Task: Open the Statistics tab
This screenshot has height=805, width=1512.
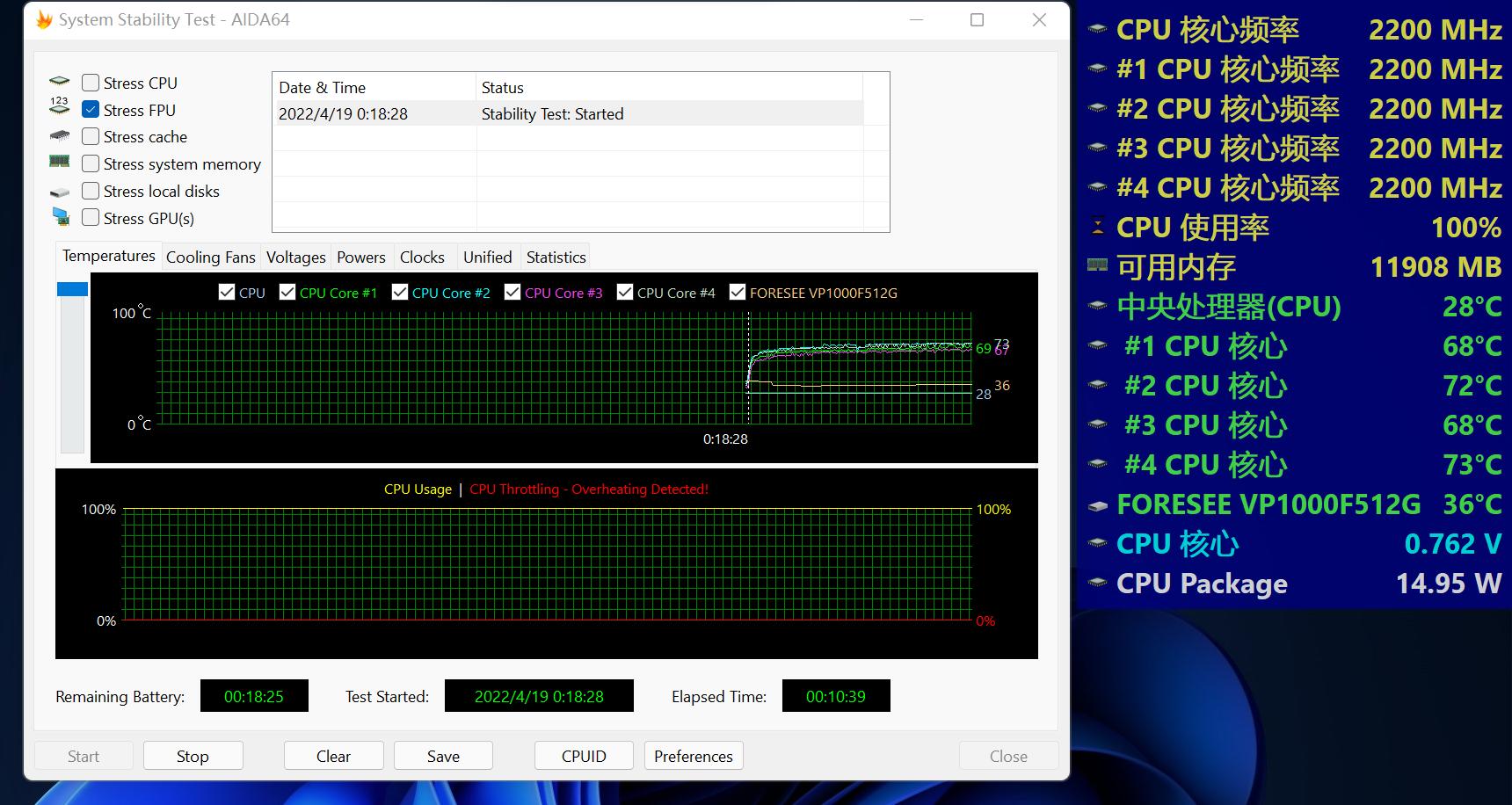Action: tap(556, 257)
